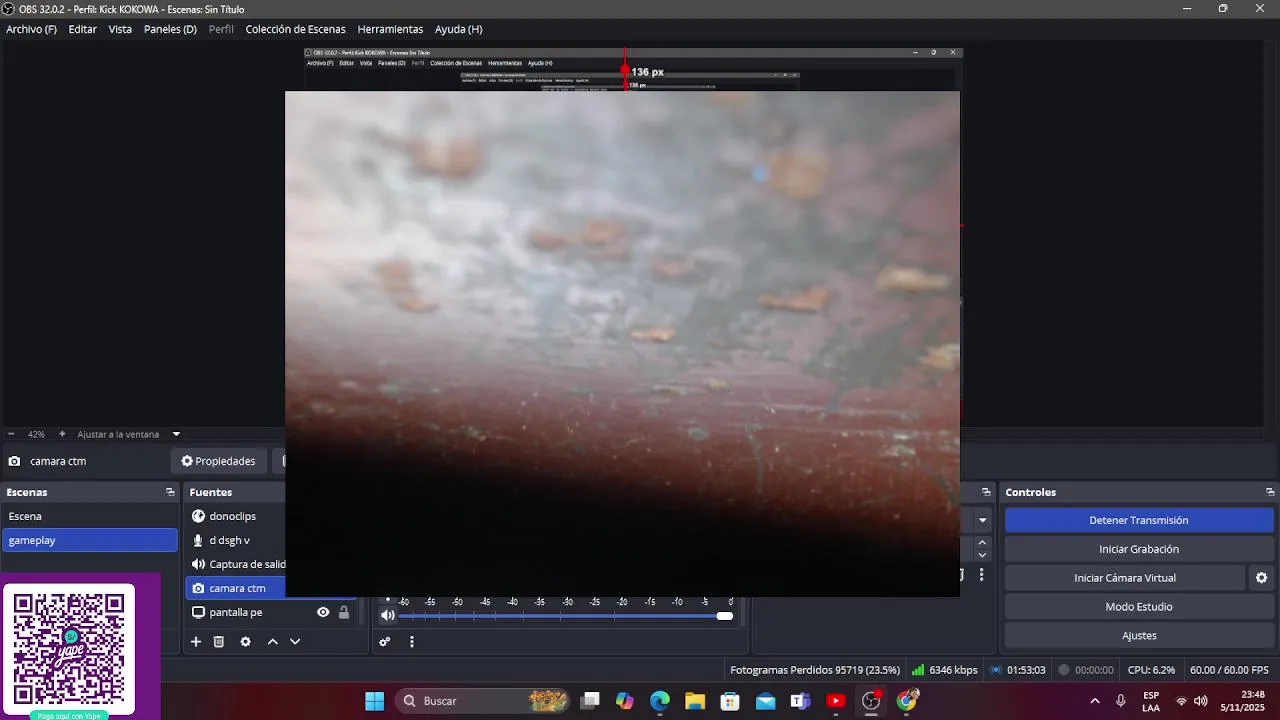Adjust the audio mixer volume slider handle

point(724,616)
